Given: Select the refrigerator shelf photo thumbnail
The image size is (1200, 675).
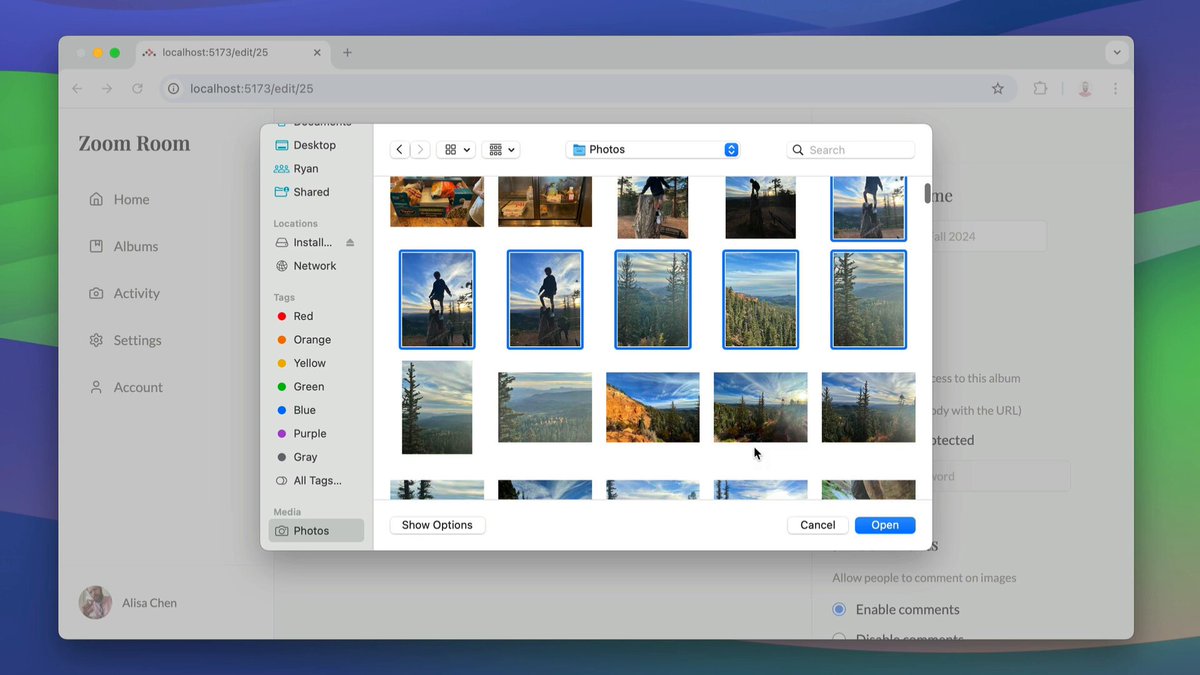Looking at the screenshot, I should click(545, 202).
